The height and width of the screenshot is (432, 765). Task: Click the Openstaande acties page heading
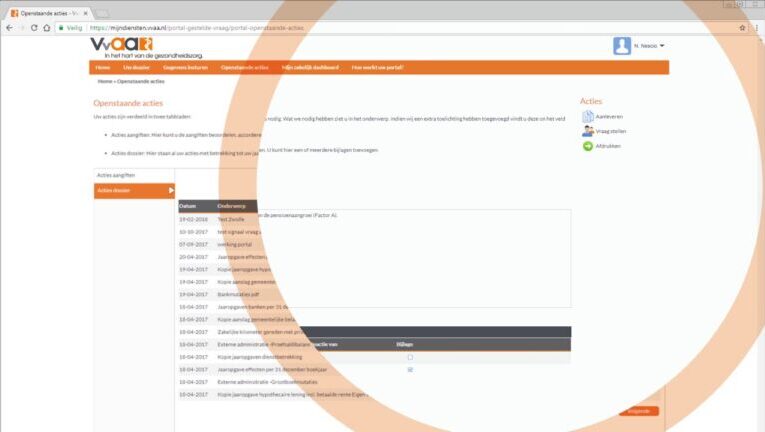click(128, 103)
